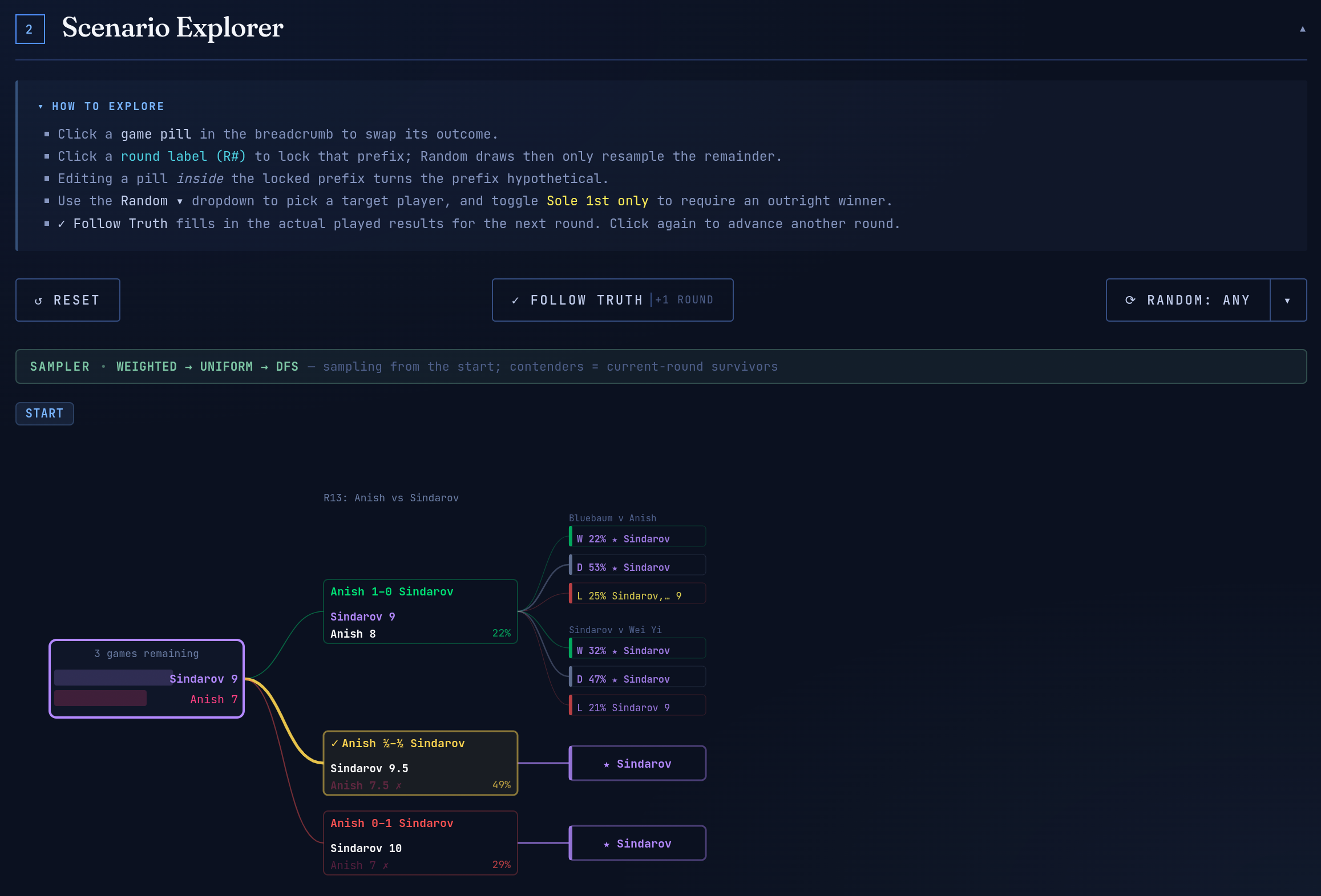Screen dimensions: 1321x896
Task: Click the section number 2 badge
Action: click(x=30, y=29)
